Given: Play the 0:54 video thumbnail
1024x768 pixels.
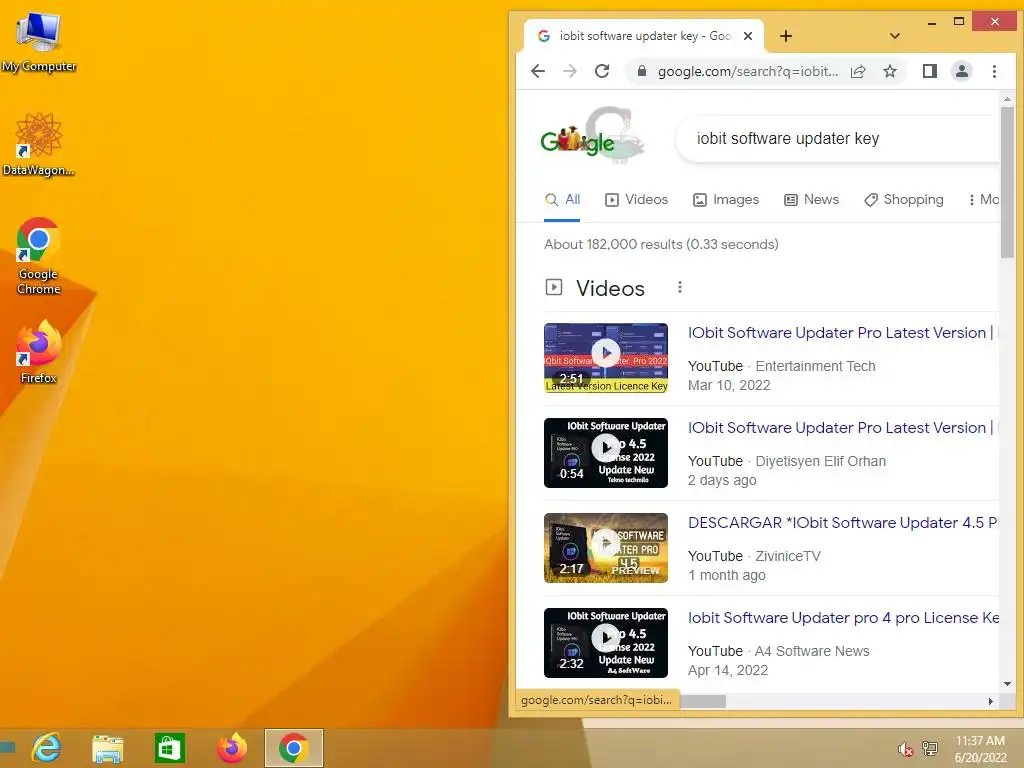Looking at the screenshot, I should [x=606, y=453].
